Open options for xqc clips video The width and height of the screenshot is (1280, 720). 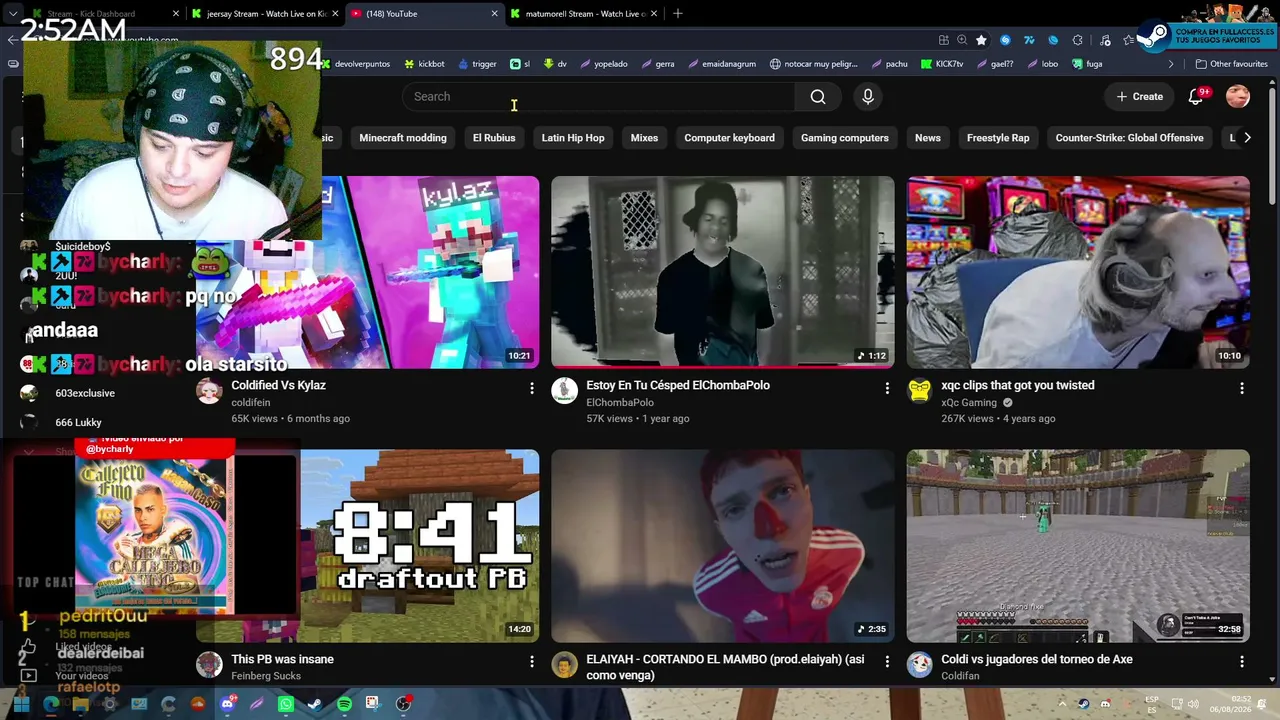coord(1242,388)
